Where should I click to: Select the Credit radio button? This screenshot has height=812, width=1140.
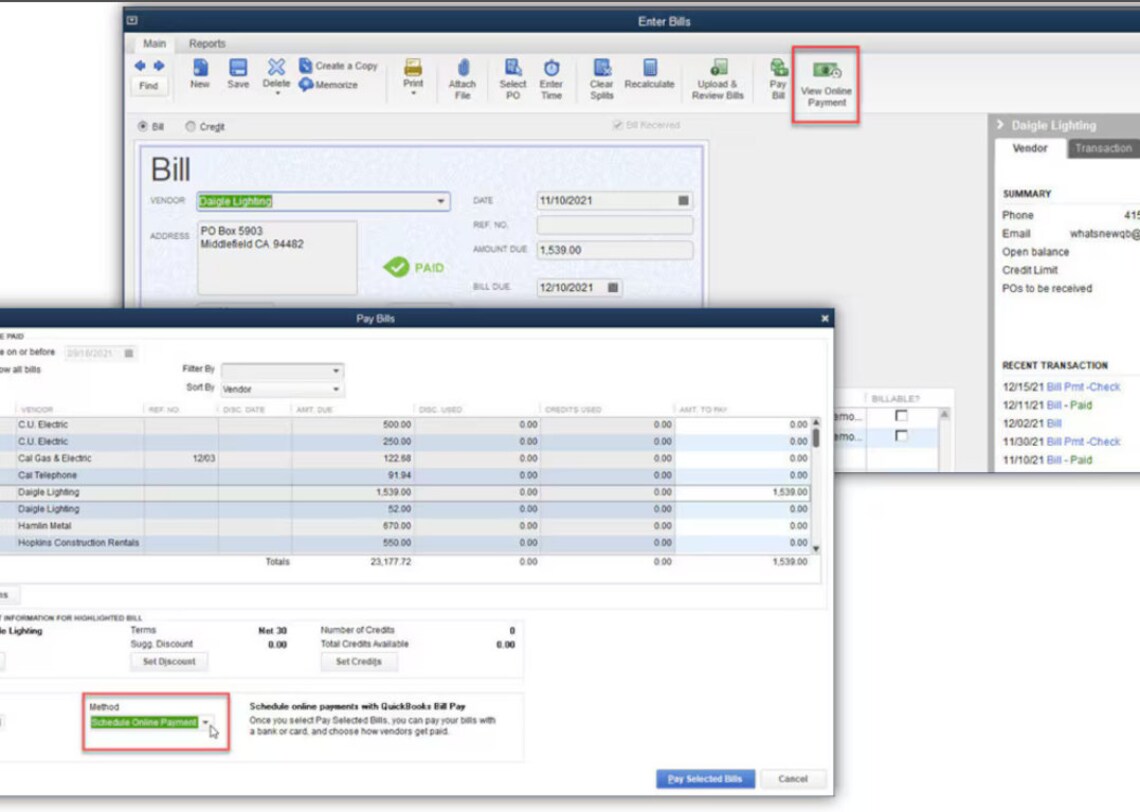pyautogui.click(x=190, y=126)
